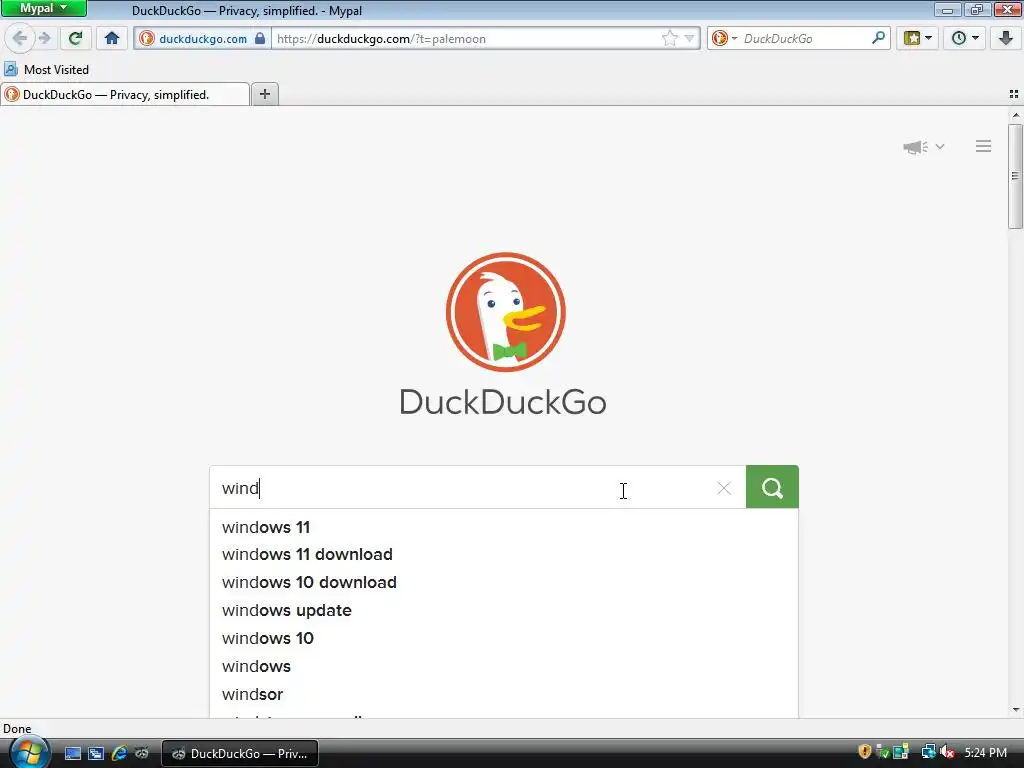Viewport: 1024px width, 768px height.
Task: Open the bookmarks toolbar button
Action: coord(912,39)
